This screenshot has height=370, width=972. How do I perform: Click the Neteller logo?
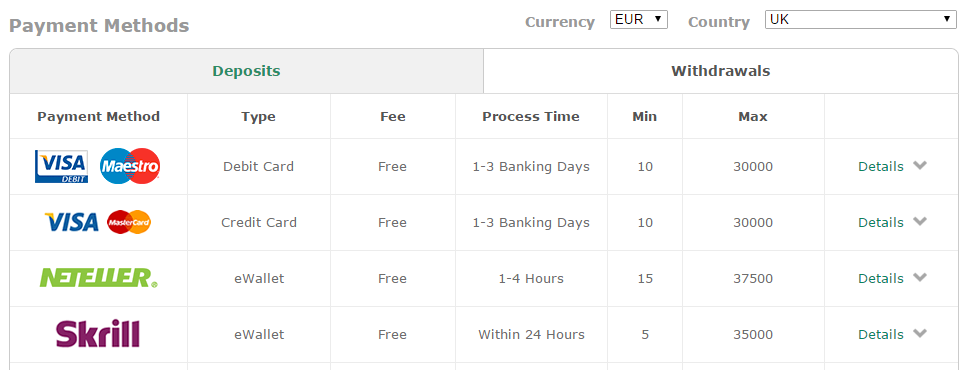pyautogui.click(x=99, y=278)
